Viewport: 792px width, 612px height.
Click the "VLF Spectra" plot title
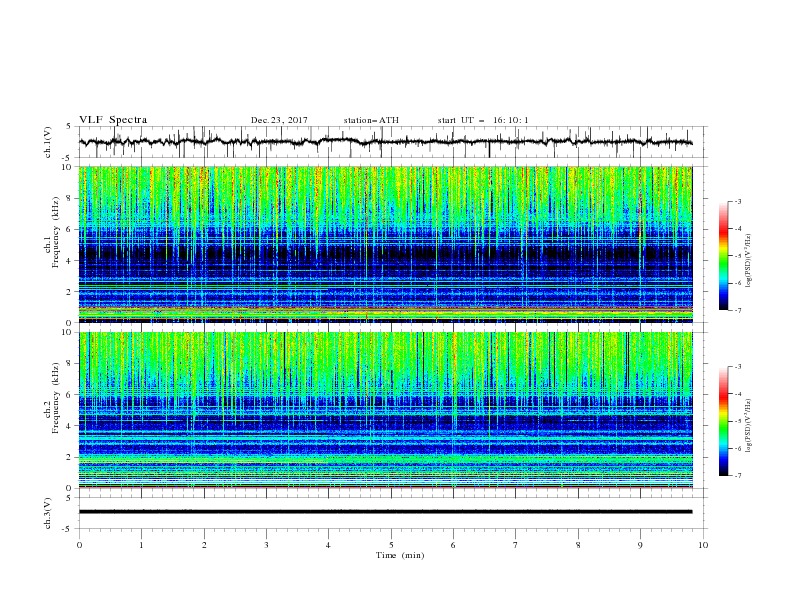[x=113, y=120]
